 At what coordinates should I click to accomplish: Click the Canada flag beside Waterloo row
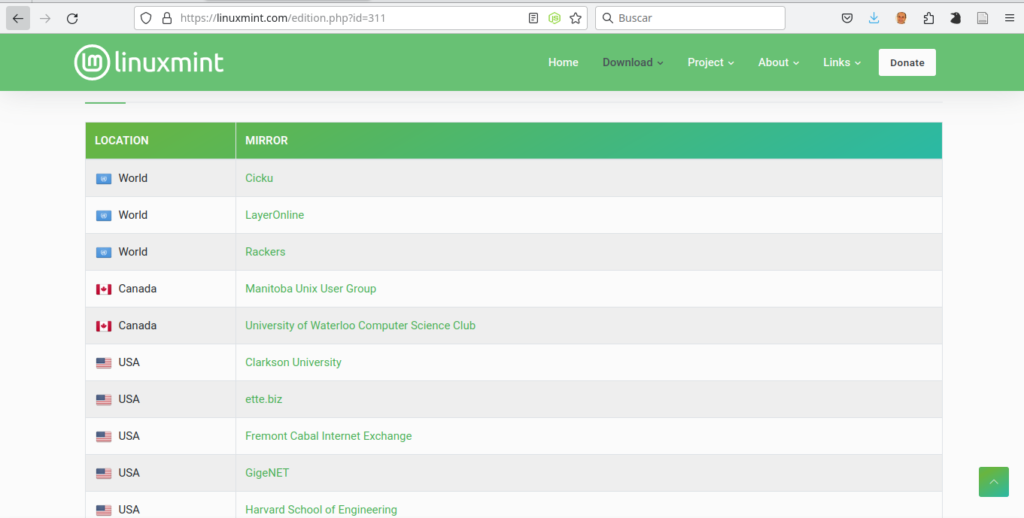tap(104, 326)
